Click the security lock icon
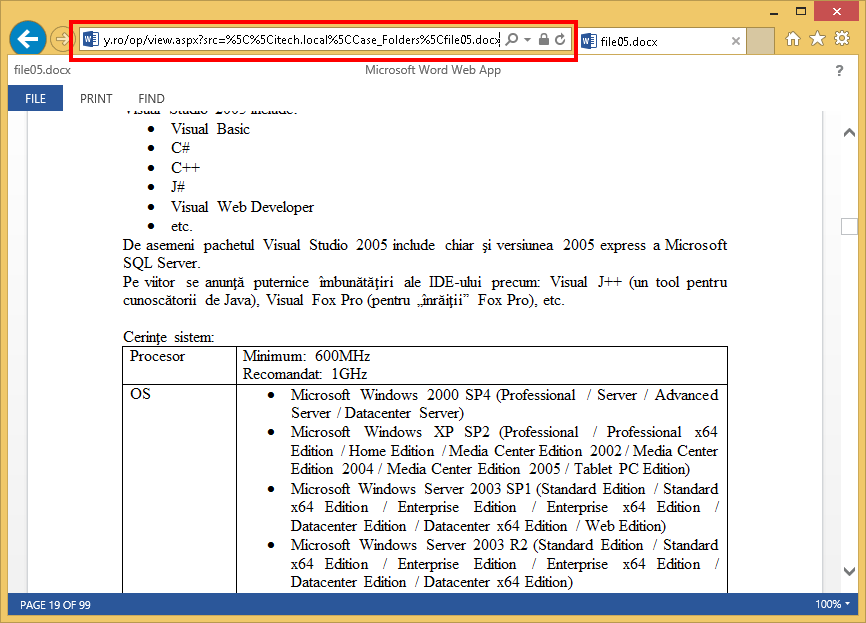Viewport: 866px width, 623px height. [x=544, y=39]
